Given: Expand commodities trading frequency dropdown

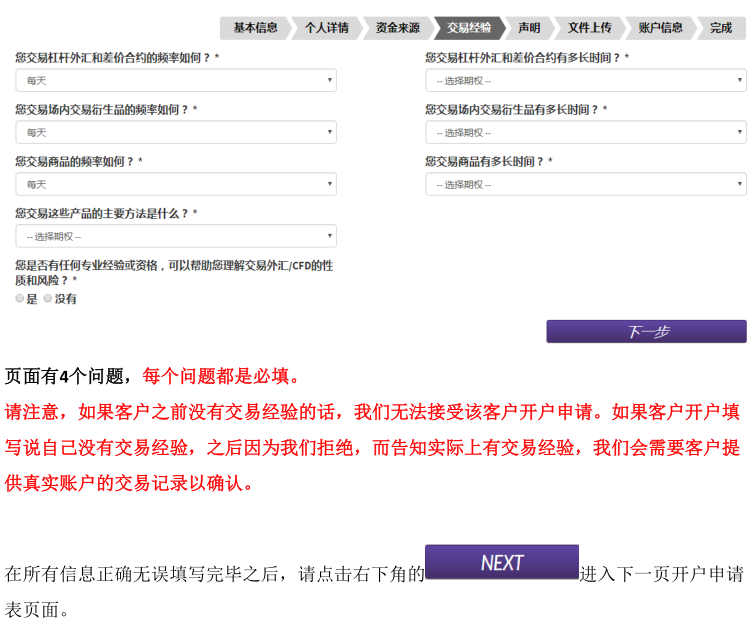Looking at the screenshot, I should [176, 184].
